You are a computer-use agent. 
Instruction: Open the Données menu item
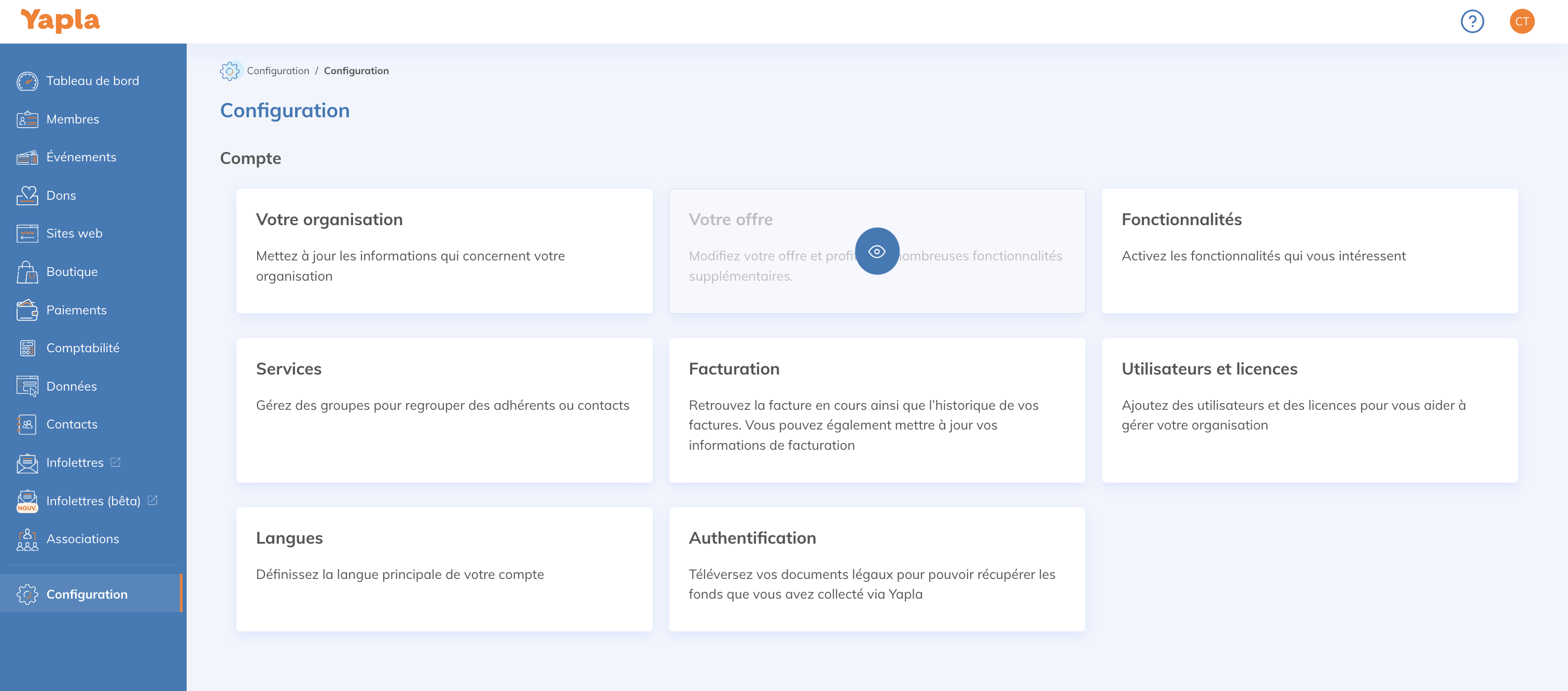(71, 386)
